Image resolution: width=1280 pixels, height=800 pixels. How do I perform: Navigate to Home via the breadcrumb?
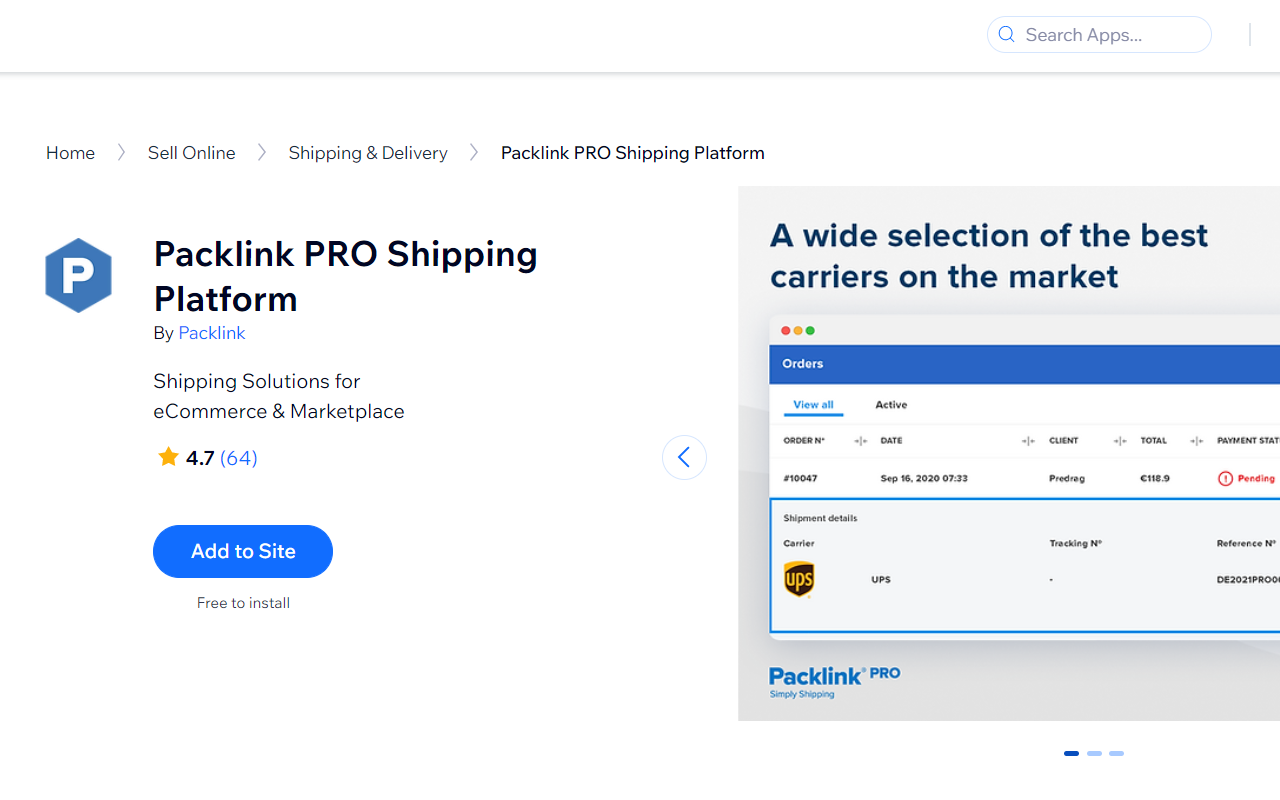click(70, 152)
